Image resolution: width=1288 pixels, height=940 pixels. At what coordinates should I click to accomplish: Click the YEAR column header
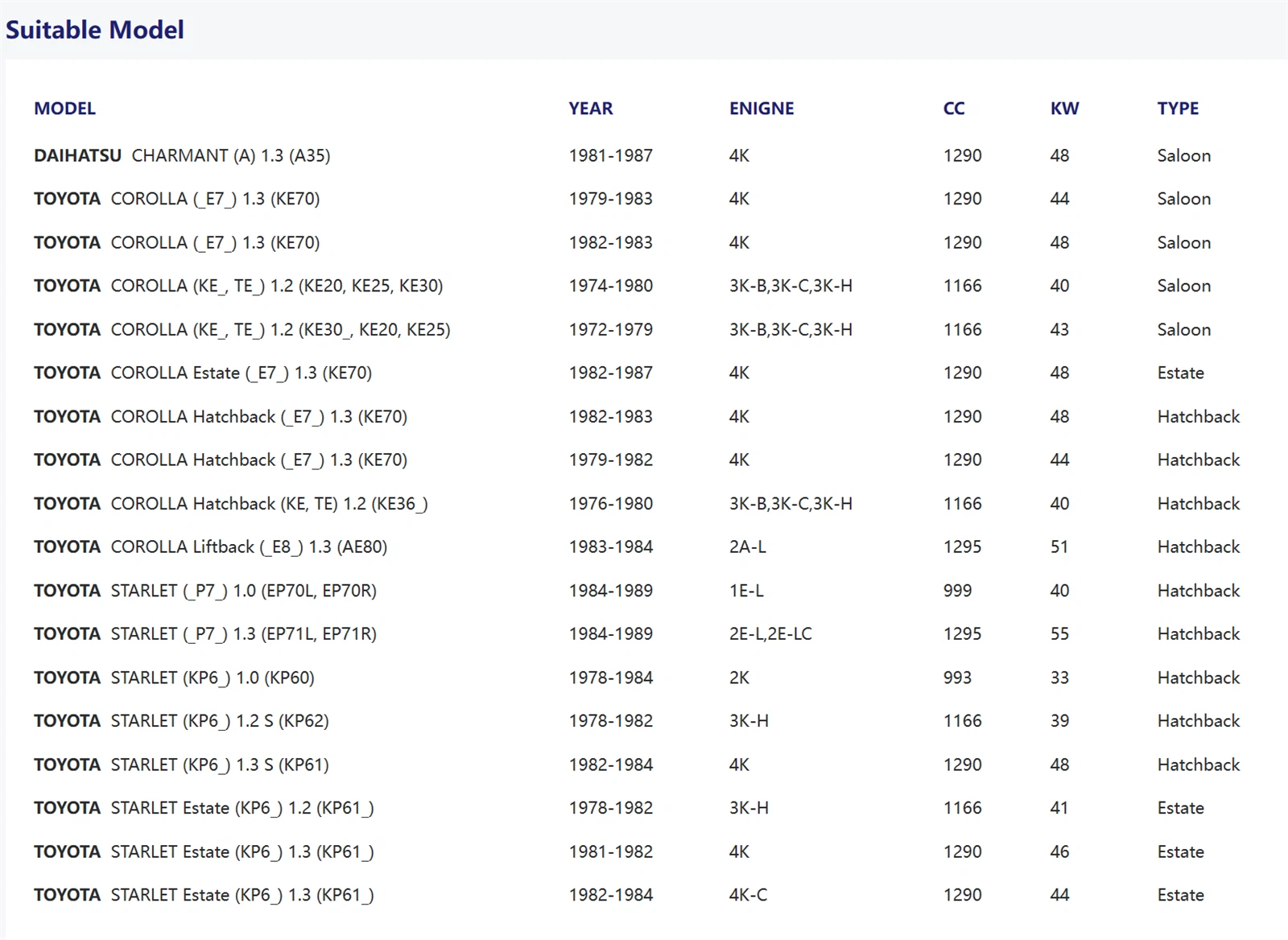(591, 109)
